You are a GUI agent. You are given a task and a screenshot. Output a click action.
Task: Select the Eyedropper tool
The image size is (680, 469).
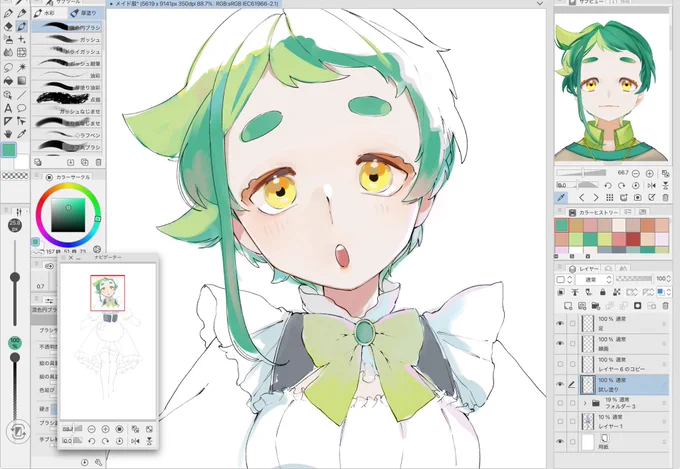[22, 134]
